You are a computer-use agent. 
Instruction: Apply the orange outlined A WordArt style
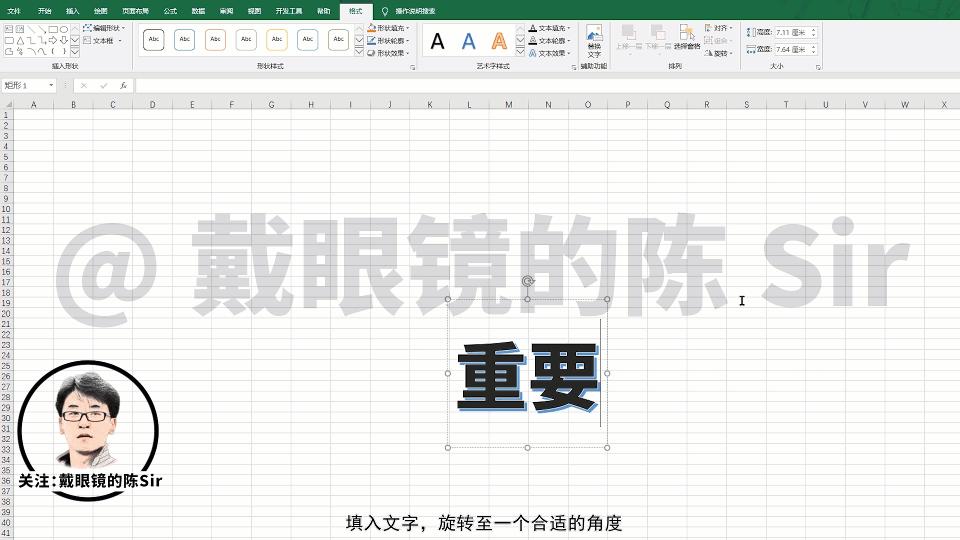pyautogui.click(x=499, y=41)
